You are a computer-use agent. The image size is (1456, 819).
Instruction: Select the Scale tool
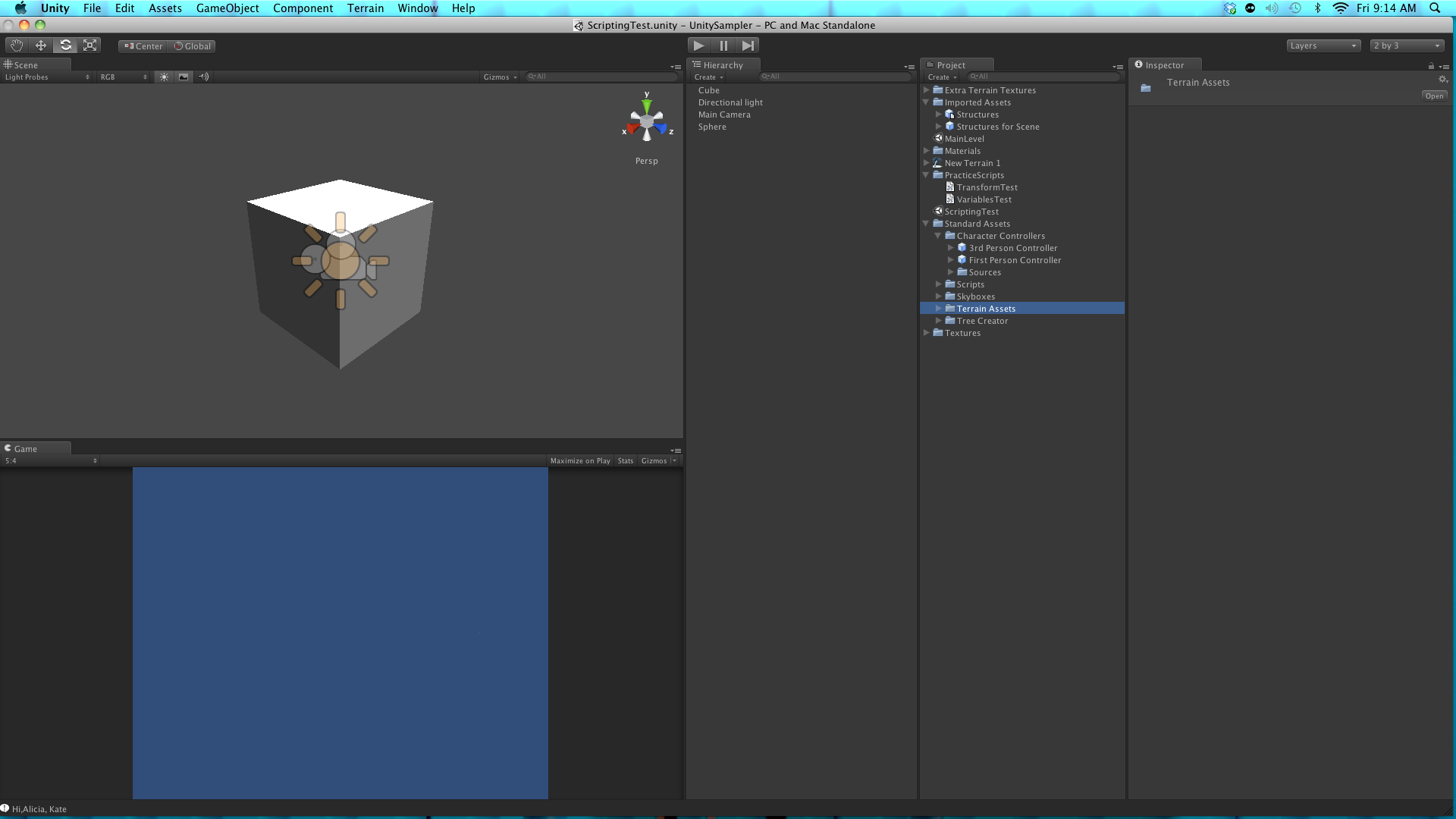point(89,45)
